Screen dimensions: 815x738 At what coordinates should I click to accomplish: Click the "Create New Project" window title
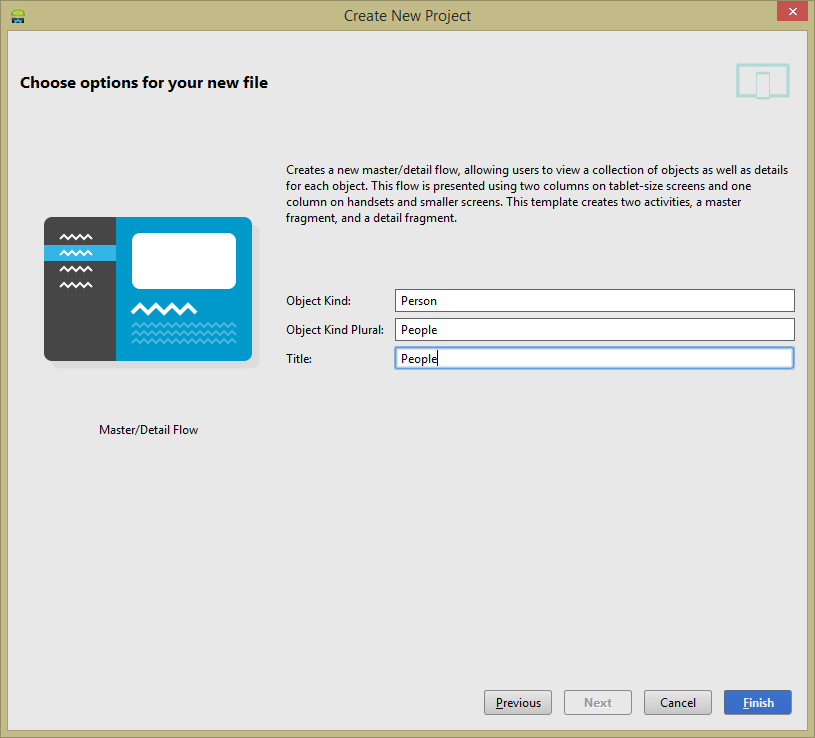click(x=407, y=16)
